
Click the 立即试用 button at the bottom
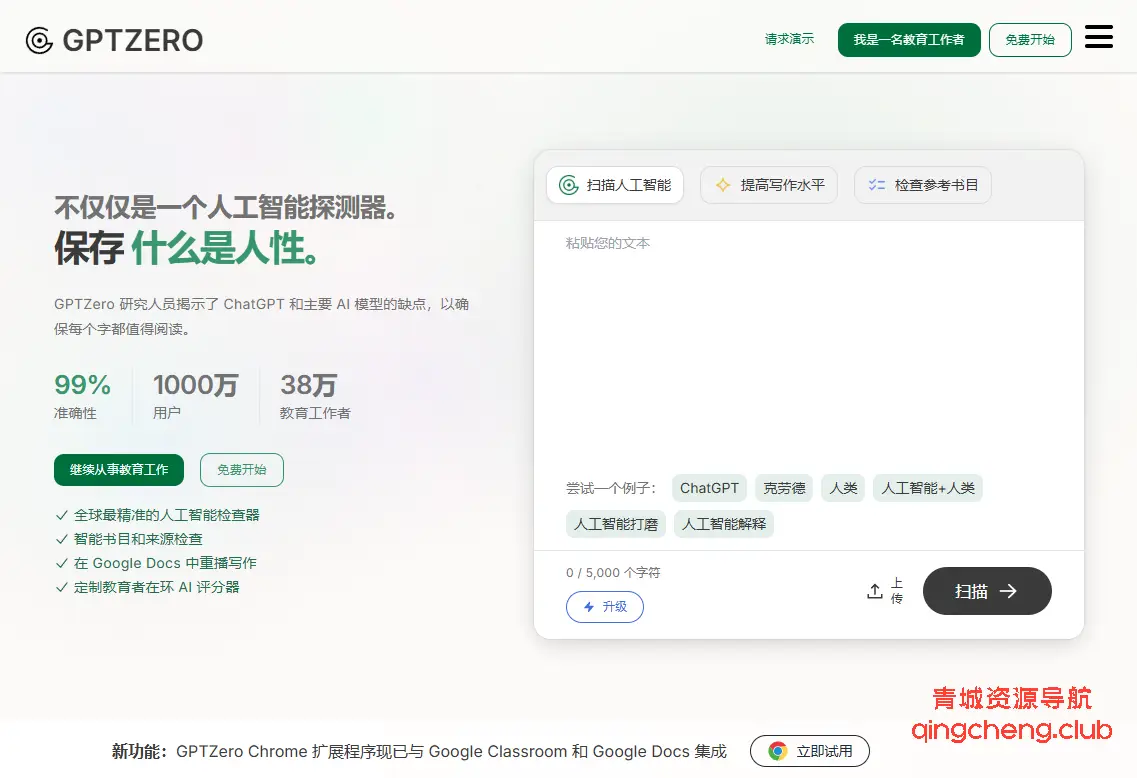[x=810, y=751]
